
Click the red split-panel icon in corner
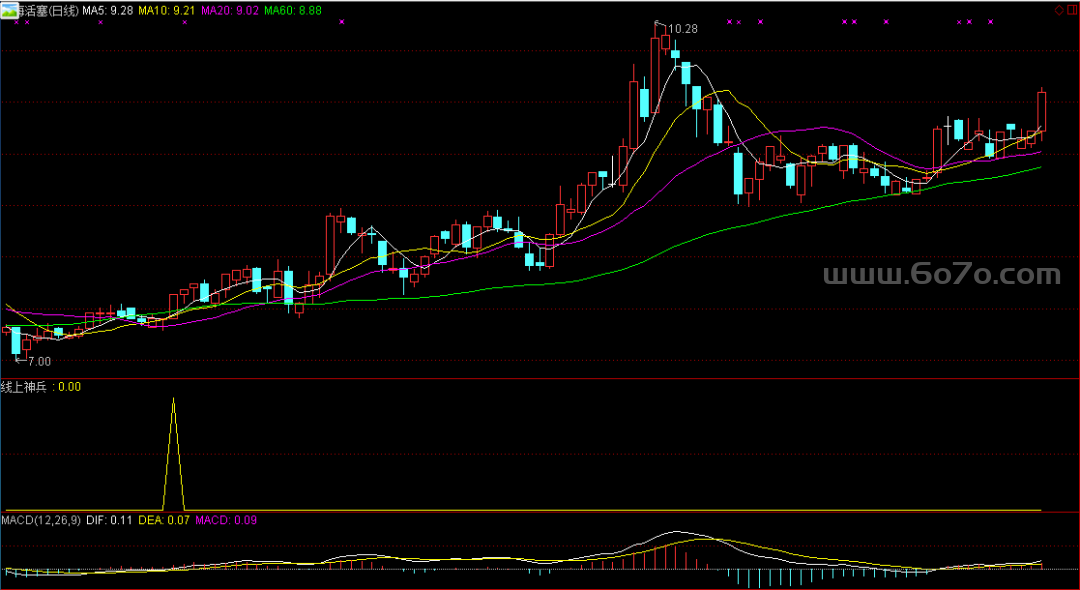coord(1072,9)
